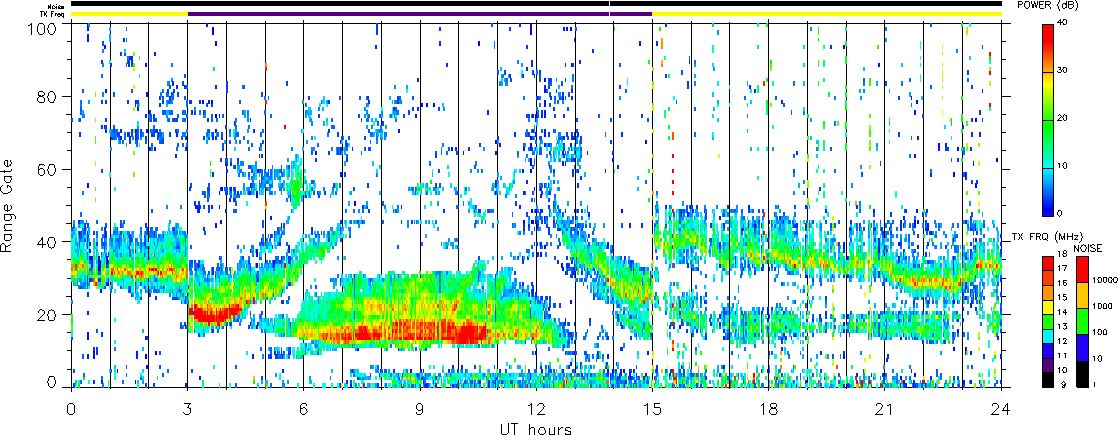Viewport: 1118px width, 435px height.
Task: Click the "TX FRQ (MHz)" legend title
Action: pyautogui.click(x=1049, y=236)
